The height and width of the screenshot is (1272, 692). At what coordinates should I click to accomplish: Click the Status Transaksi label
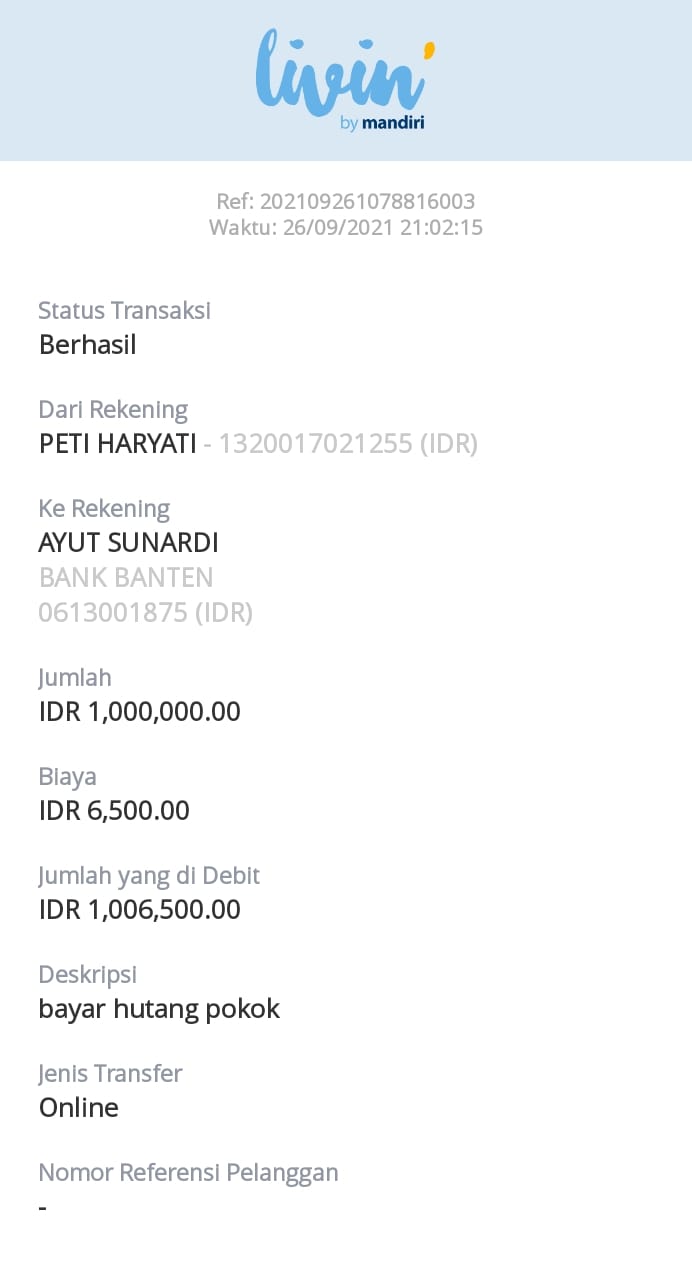[x=125, y=311]
